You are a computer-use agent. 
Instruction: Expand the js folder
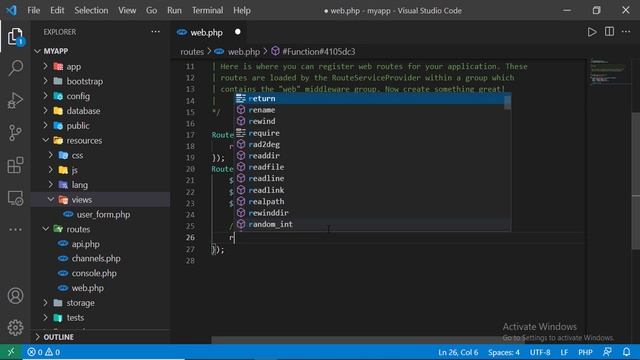point(100,170)
